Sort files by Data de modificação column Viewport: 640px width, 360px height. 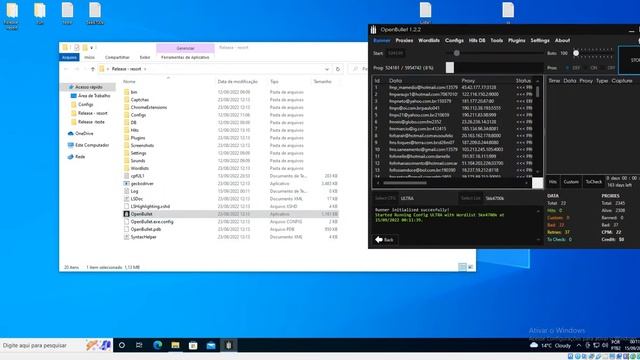pyautogui.click(x=238, y=82)
